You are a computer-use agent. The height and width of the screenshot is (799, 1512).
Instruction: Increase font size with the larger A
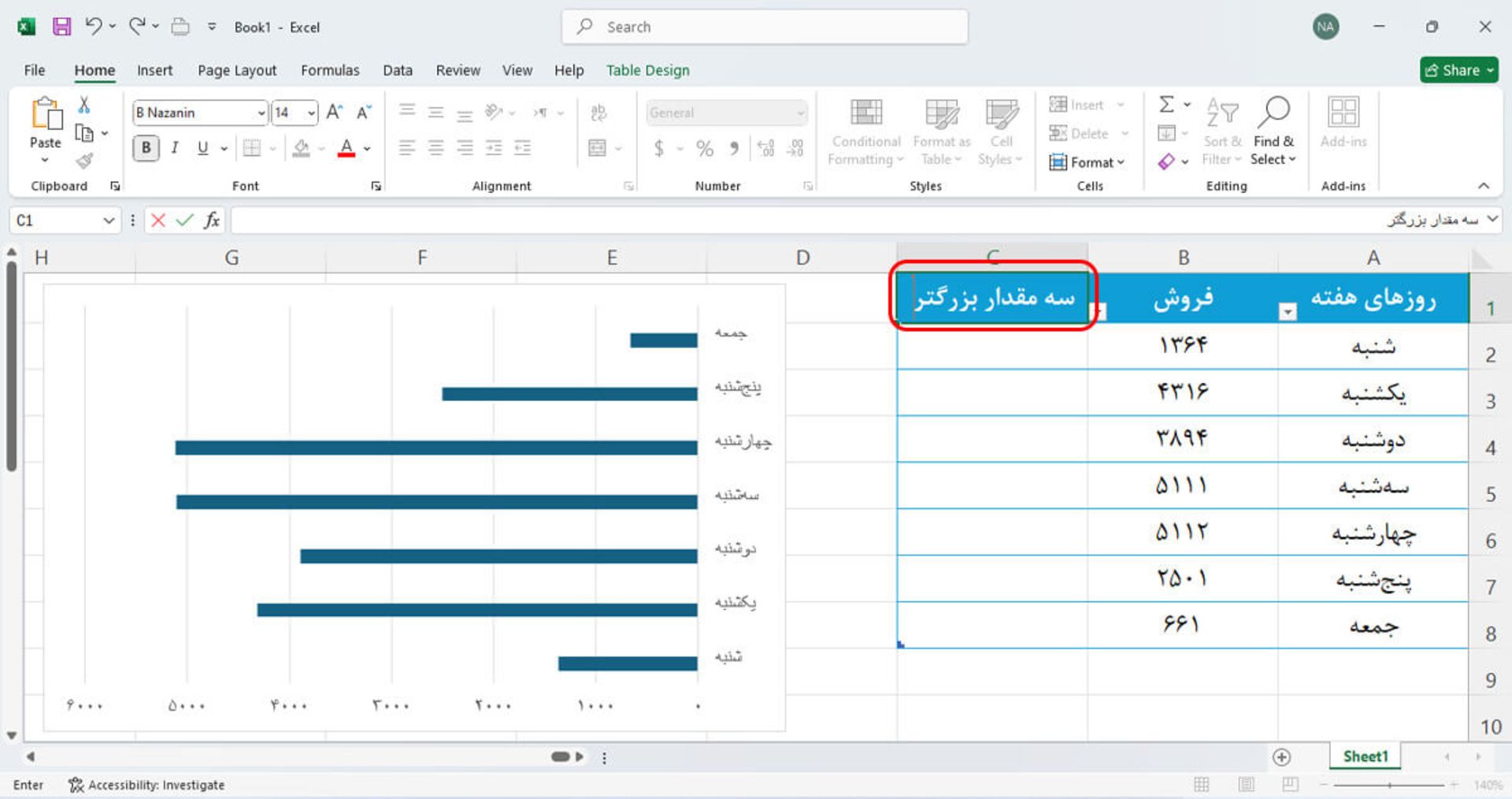(334, 113)
